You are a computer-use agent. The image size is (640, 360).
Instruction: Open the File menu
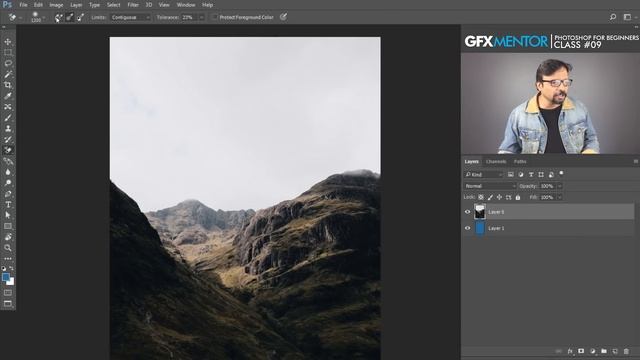23,5
